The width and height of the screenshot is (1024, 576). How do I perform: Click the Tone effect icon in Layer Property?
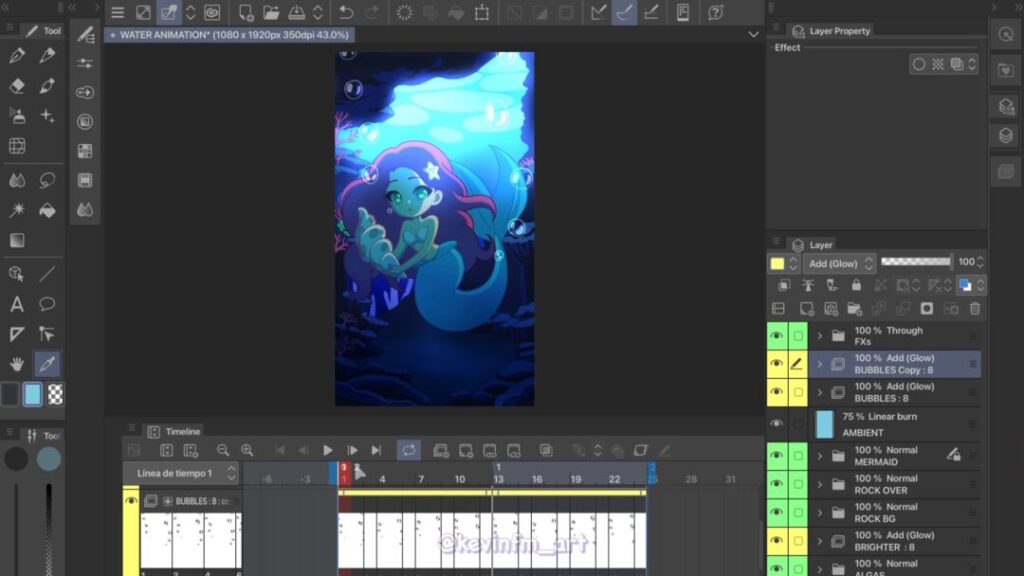(938, 64)
